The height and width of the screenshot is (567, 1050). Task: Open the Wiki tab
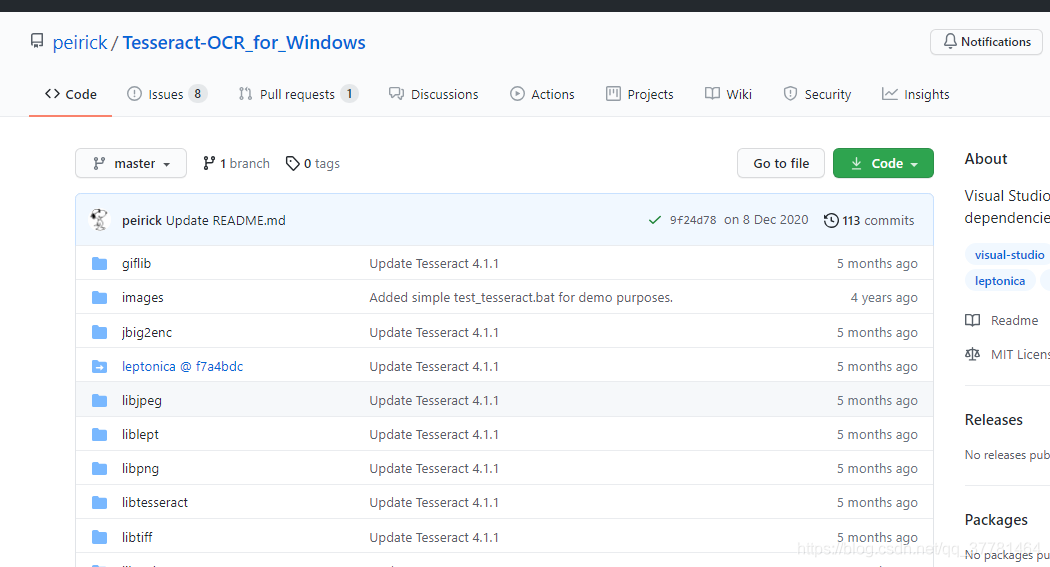point(728,94)
